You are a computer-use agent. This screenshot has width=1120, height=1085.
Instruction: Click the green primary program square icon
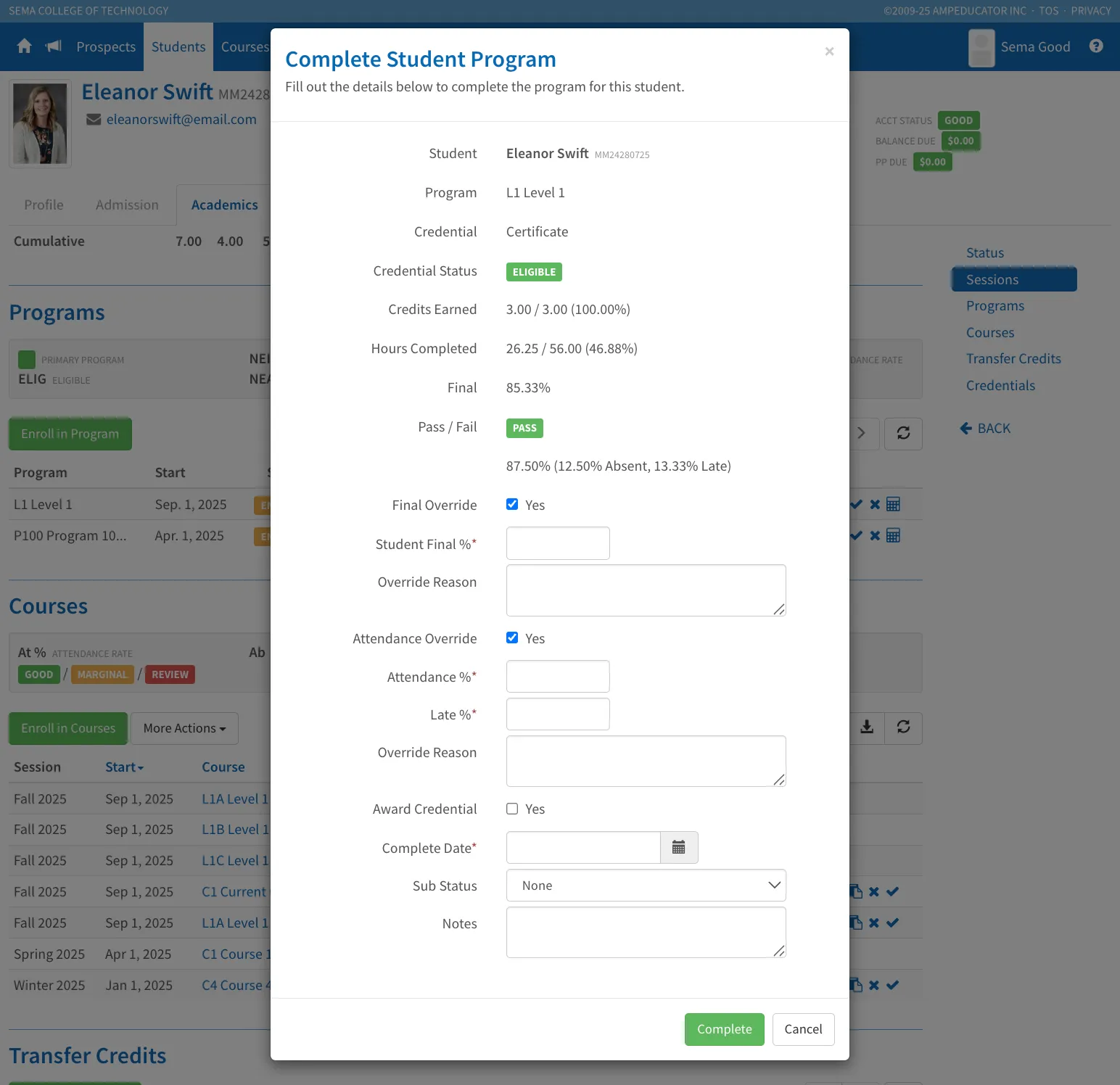[x=27, y=360]
